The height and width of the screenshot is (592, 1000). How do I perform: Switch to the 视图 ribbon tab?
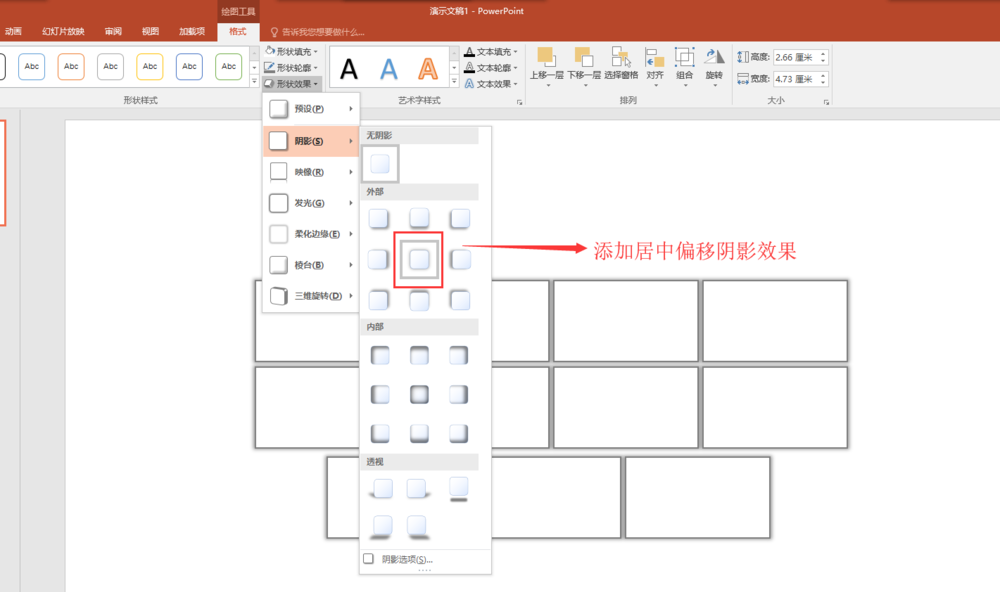(x=151, y=31)
